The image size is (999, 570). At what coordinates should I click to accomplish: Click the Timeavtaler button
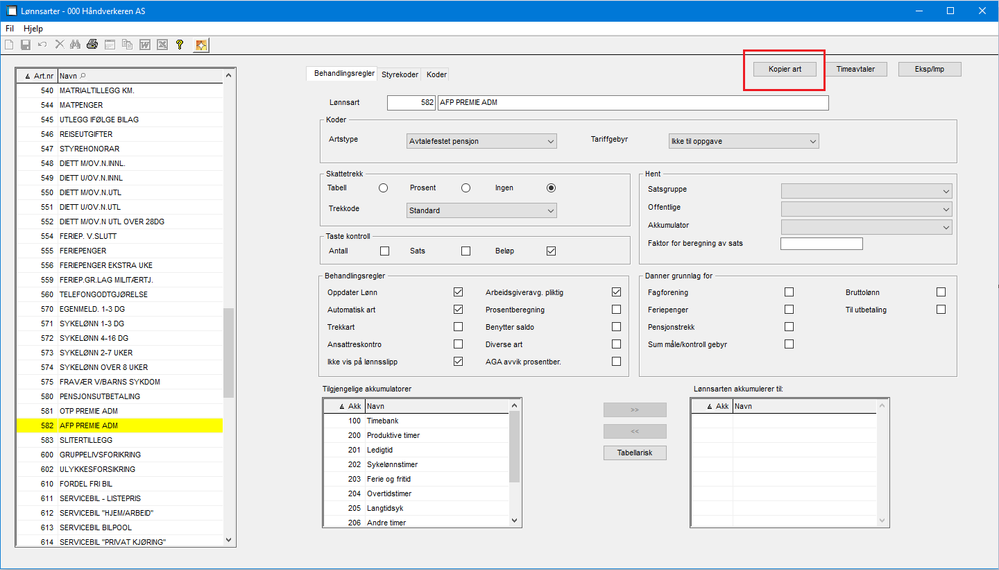[x=856, y=69]
